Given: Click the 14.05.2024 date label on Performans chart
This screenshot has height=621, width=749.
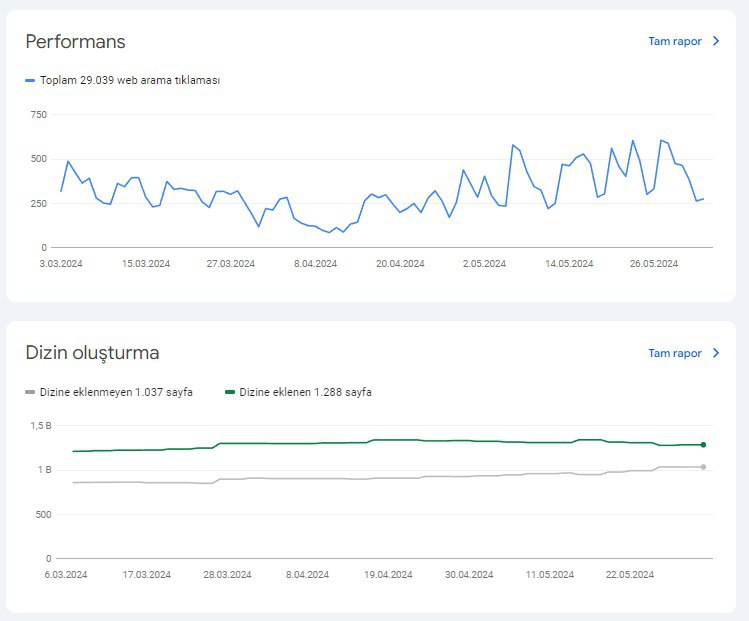Looking at the screenshot, I should 569,264.
